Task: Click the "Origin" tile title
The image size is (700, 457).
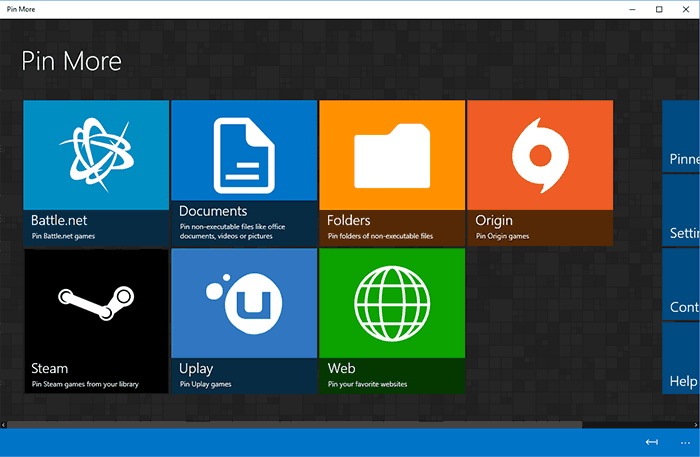Action: click(x=494, y=220)
